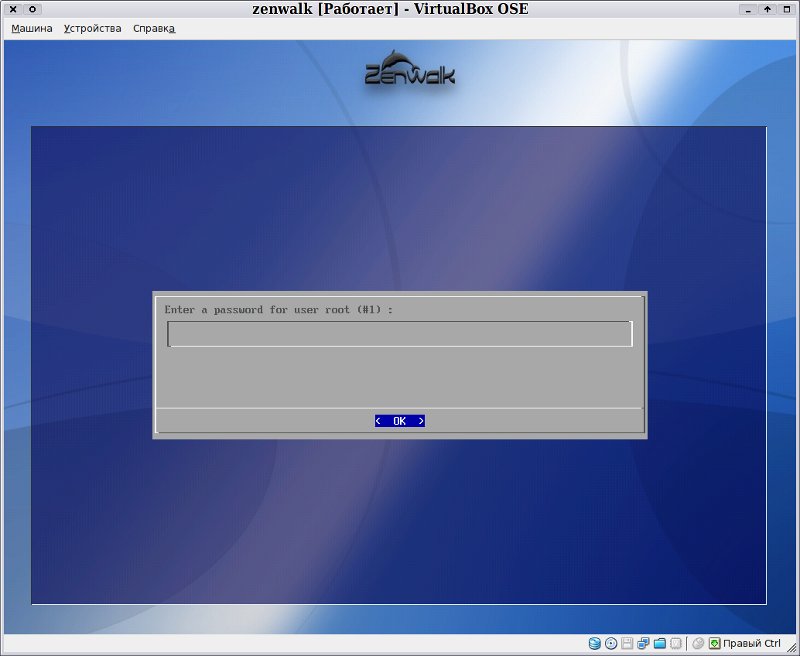Shade the window using the up-arrow button
This screenshot has width=800, height=656.
pyautogui.click(x=767, y=9)
